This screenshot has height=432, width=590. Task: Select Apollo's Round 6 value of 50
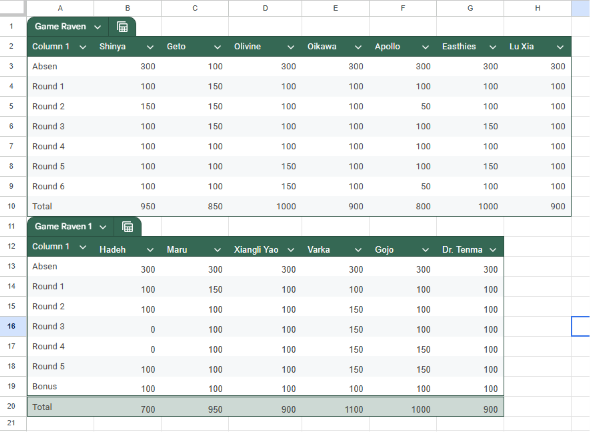coord(403,186)
